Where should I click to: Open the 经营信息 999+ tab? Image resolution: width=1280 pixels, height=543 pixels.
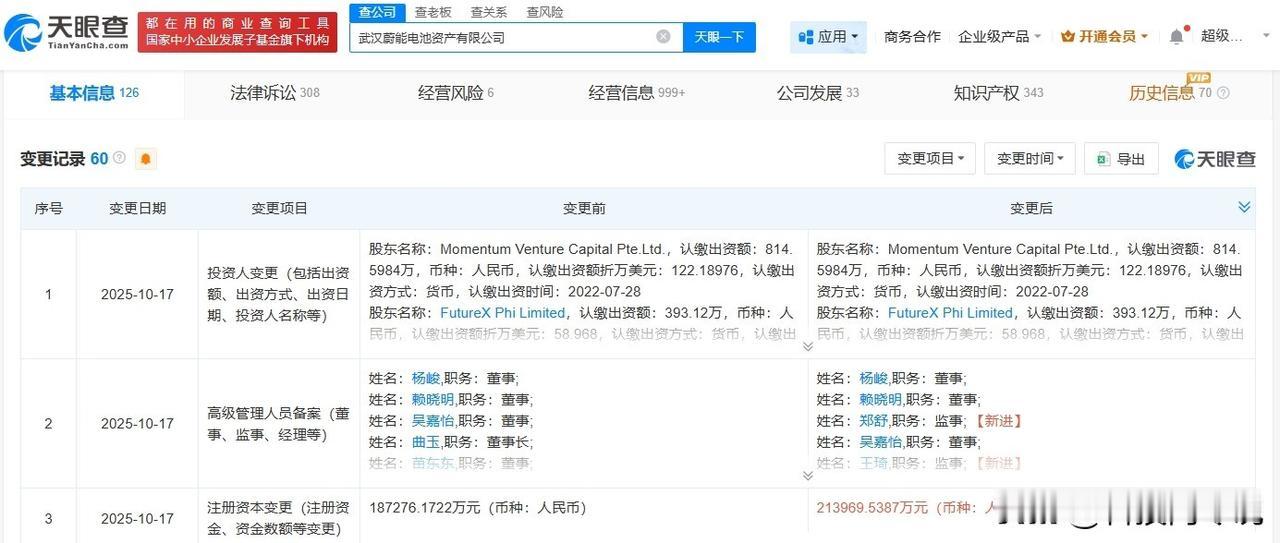click(x=637, y=93)
